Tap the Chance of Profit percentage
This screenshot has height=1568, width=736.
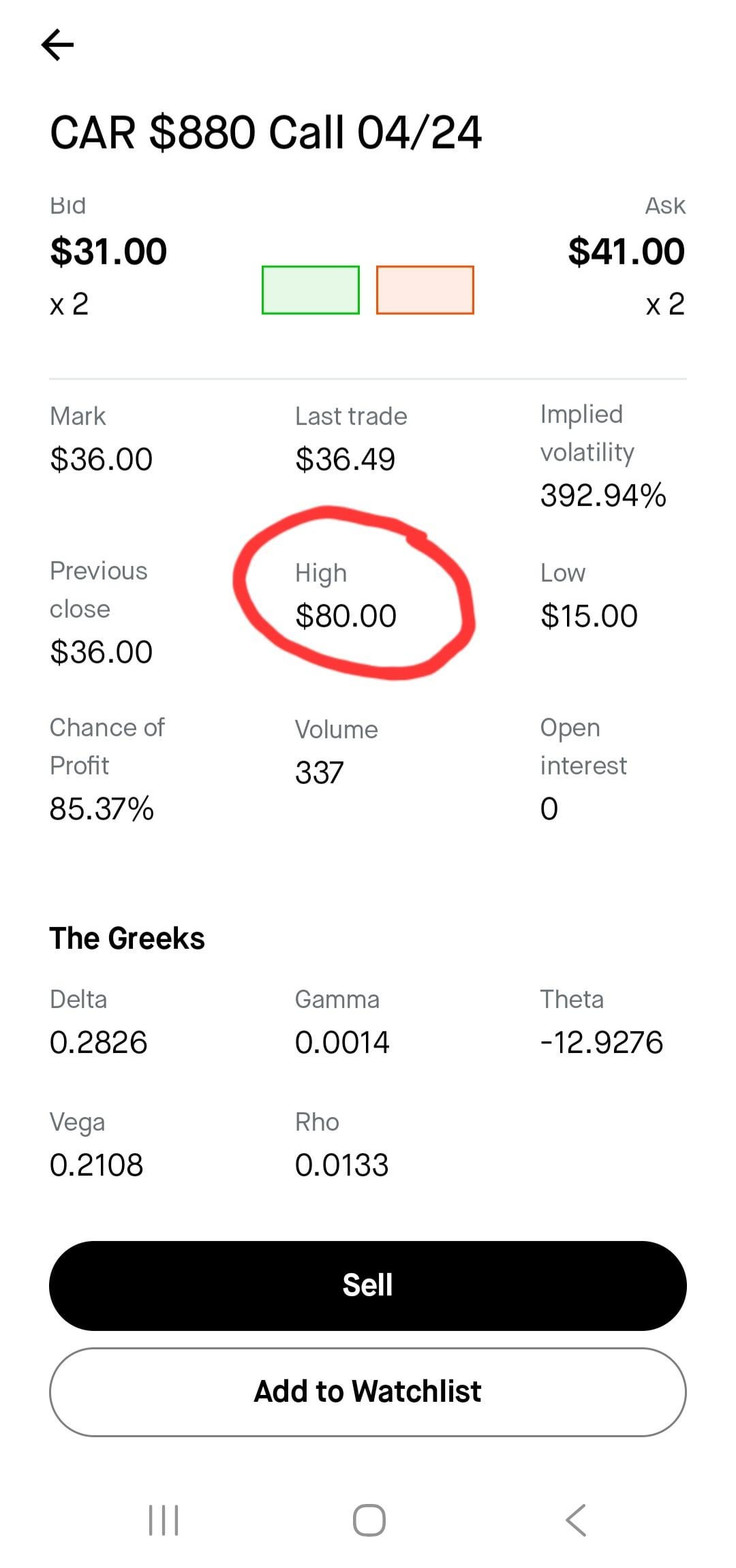(x=102, y=809)
